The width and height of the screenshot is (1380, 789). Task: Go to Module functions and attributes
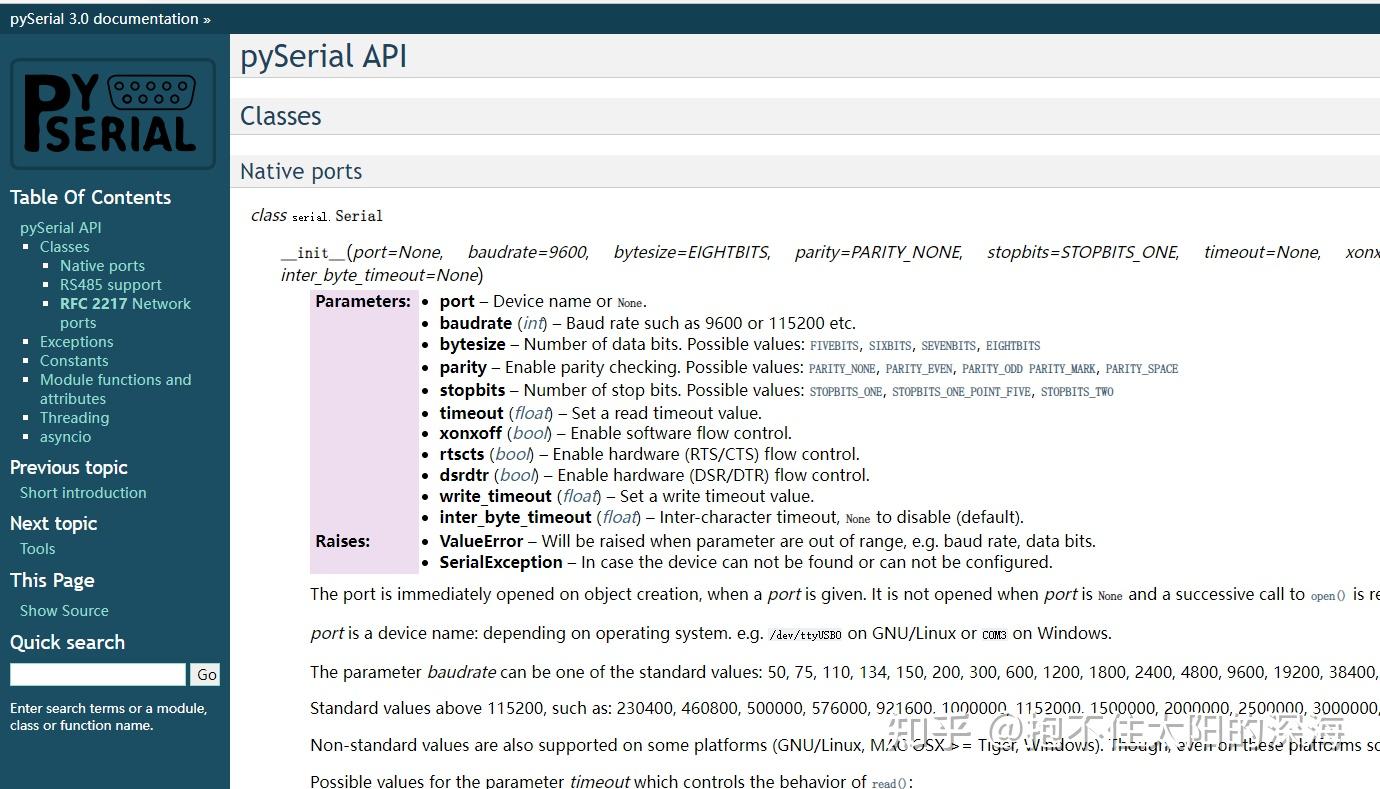115,389
